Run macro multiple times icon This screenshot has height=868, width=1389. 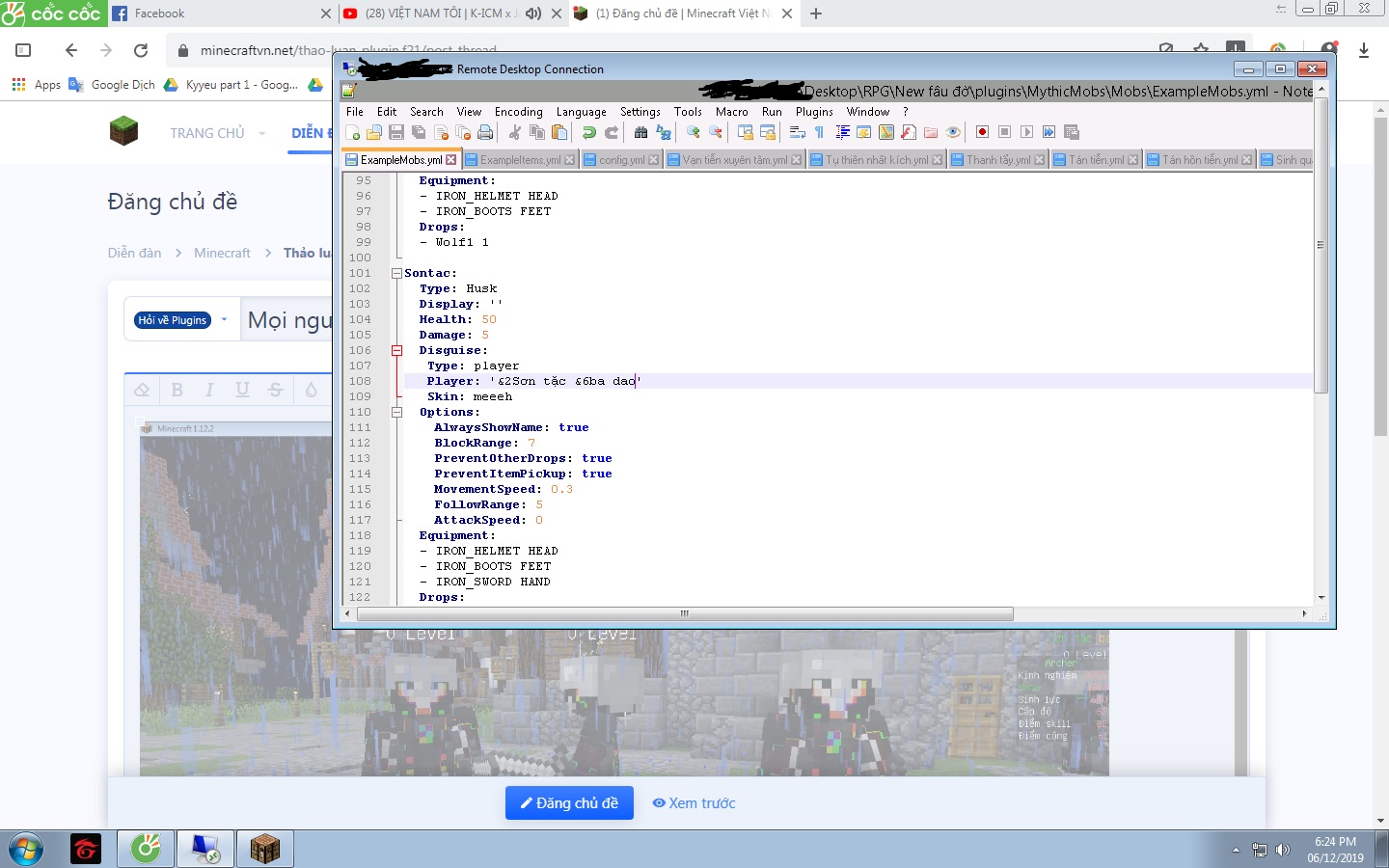click(1049, 132)
